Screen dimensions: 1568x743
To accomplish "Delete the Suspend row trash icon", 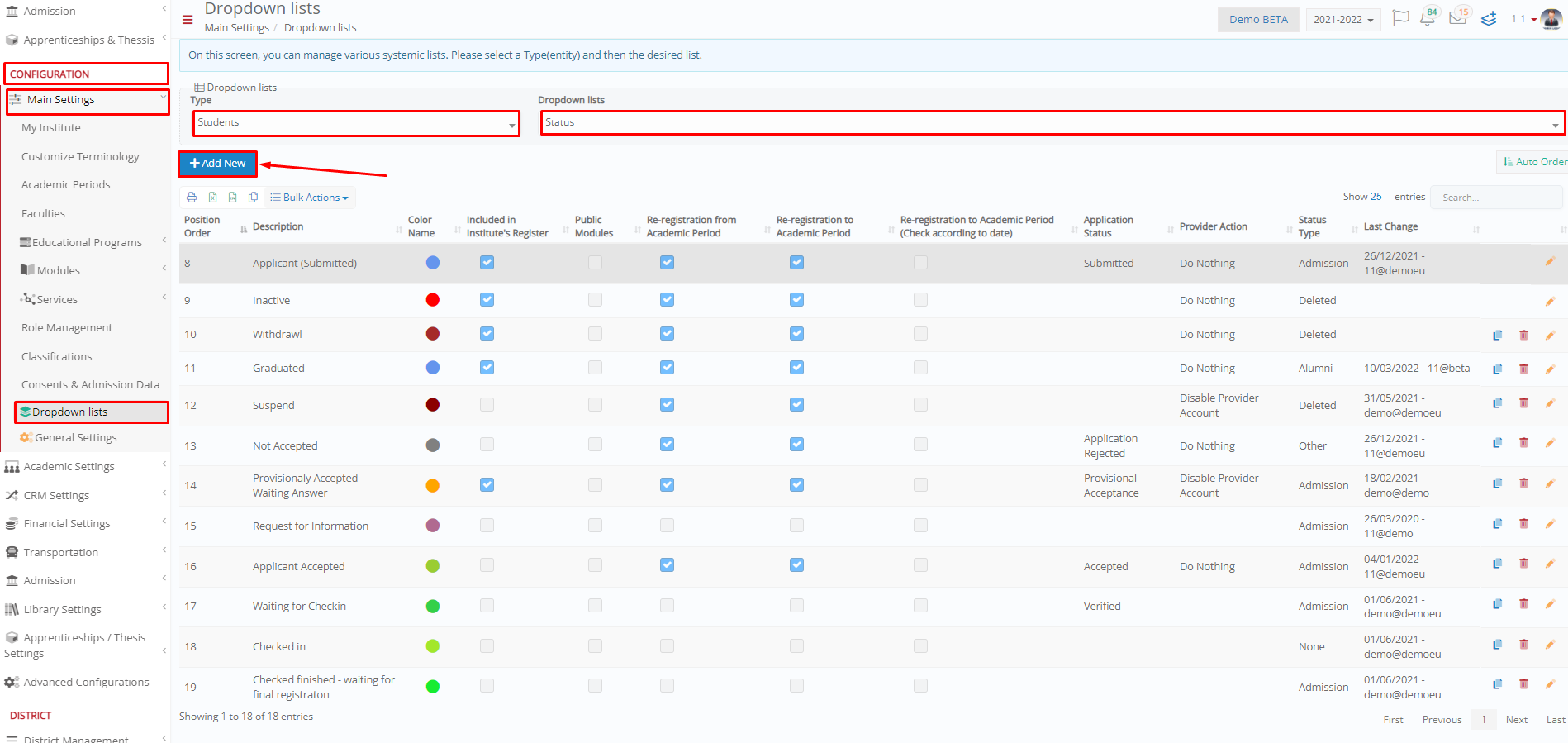I will click(1523, 403).
